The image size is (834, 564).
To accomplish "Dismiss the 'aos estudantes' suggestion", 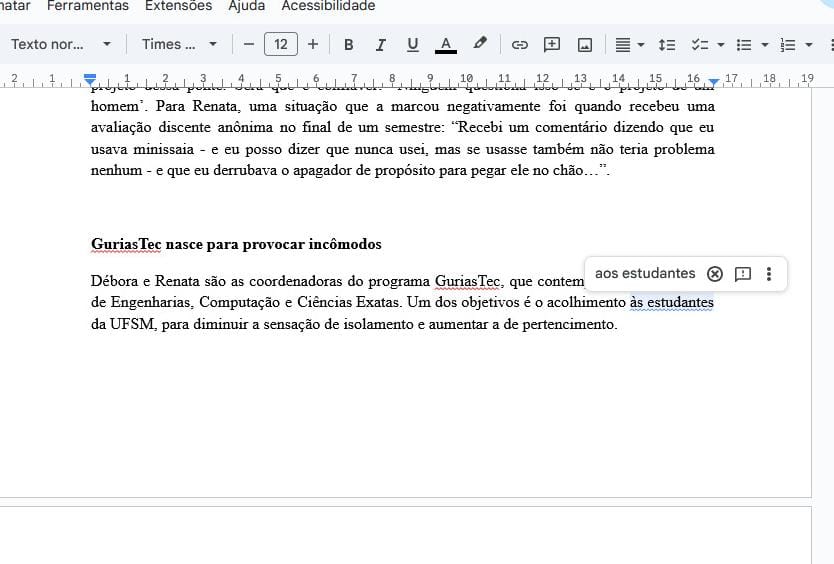I will click(714, 274).
